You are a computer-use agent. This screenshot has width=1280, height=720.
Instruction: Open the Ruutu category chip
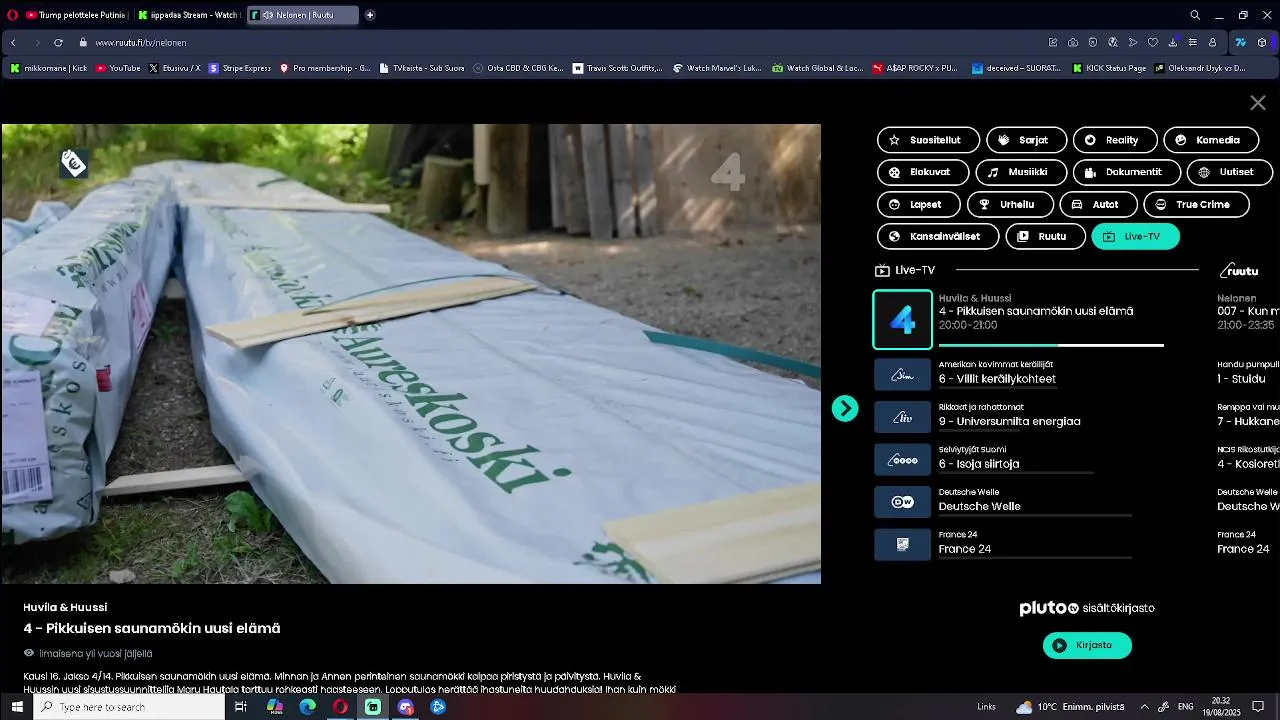pos(1045,236)
